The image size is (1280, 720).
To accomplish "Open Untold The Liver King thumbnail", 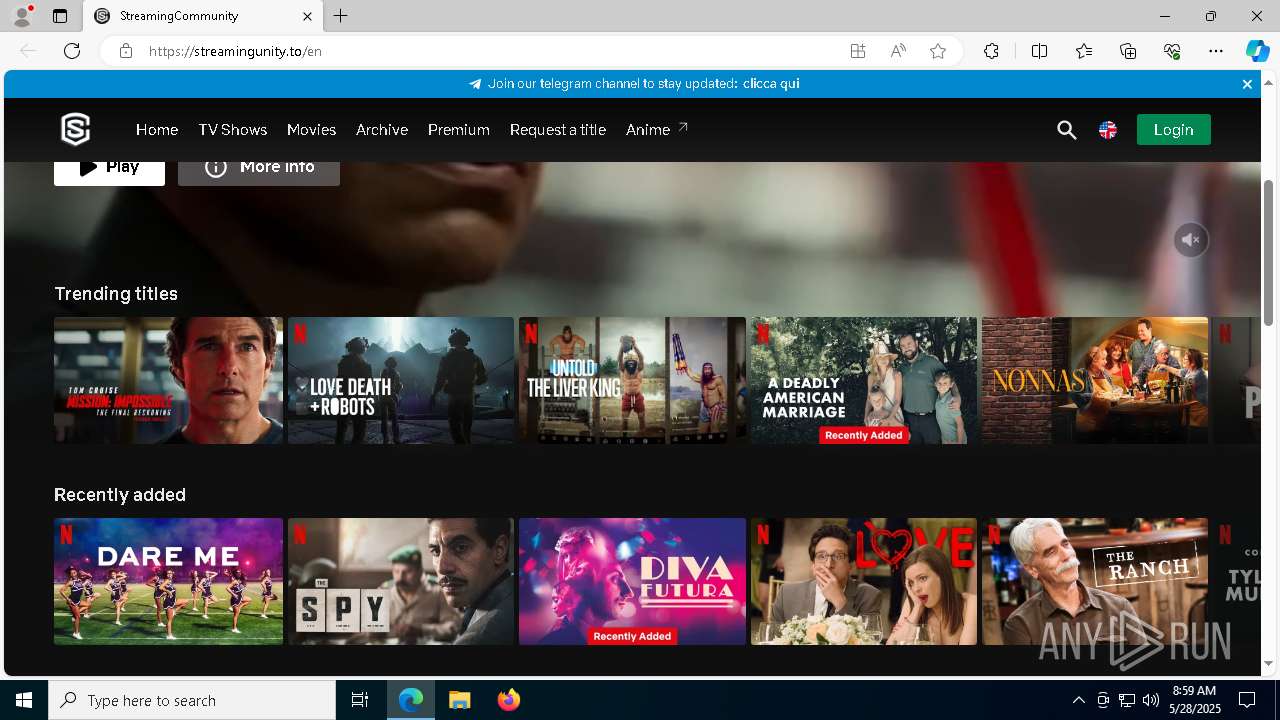I will coord(632,380).
